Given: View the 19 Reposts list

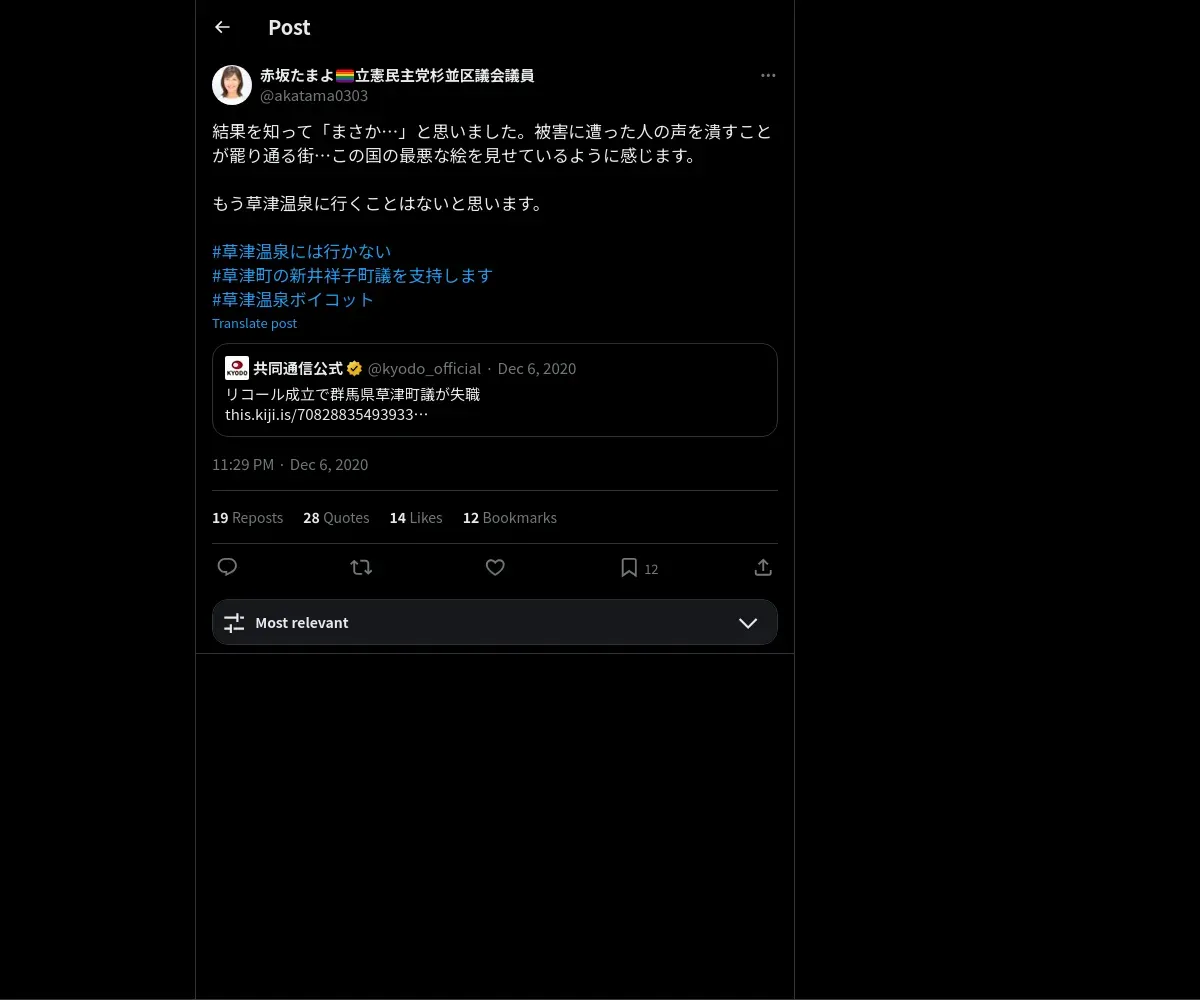Looking at the screenshot, I should point(247,517).
